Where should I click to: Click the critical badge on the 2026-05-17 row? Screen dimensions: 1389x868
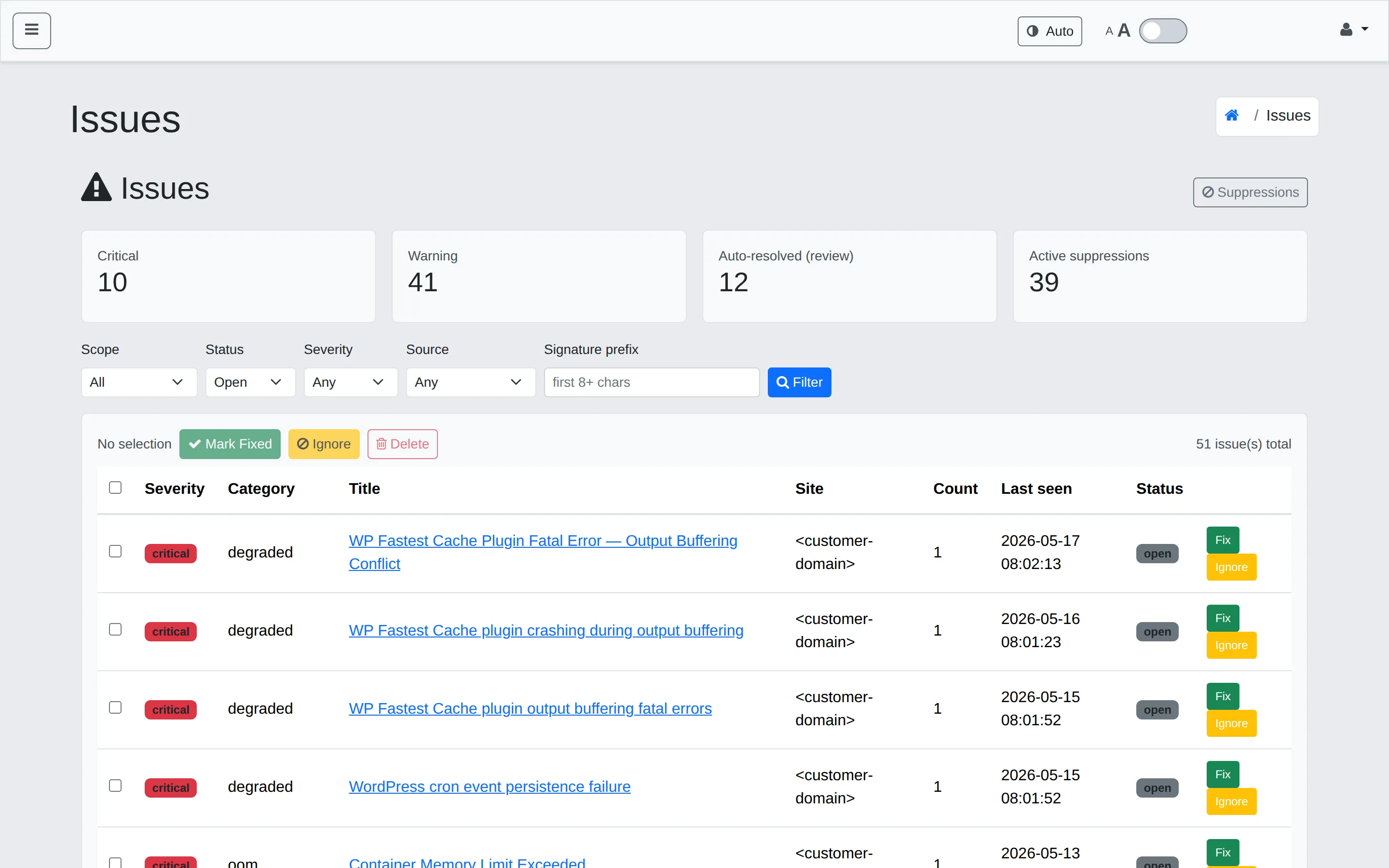coord(170,554)
